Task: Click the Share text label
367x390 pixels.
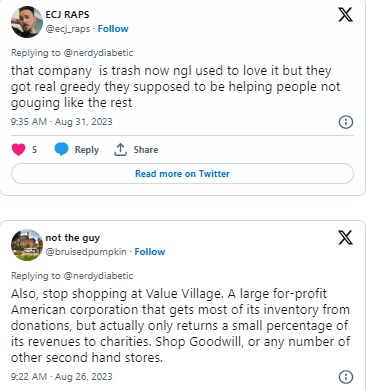Action: tap(146, 150)
